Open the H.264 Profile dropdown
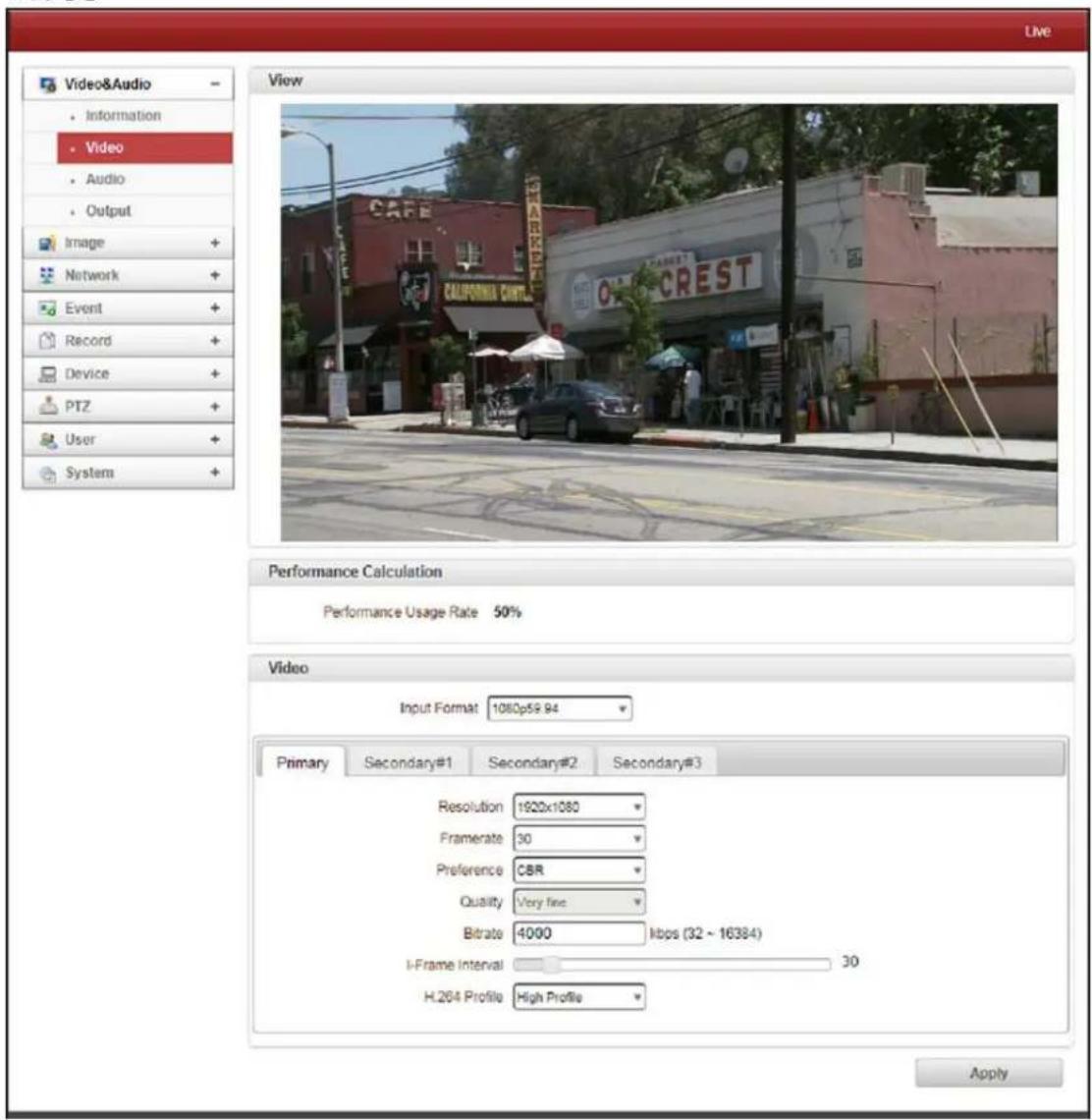Viewport: 1092px width, 1120px height. 579,997
